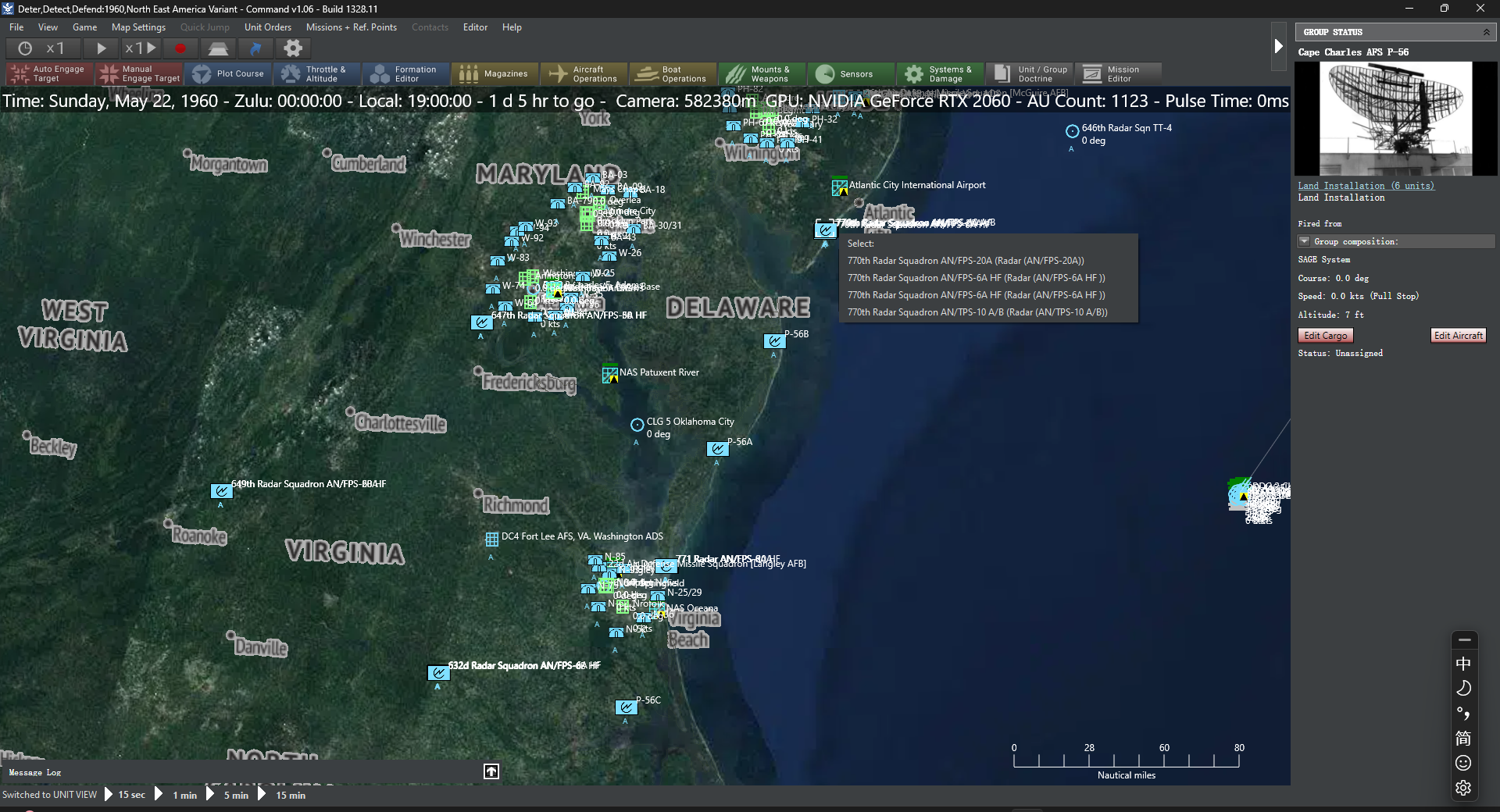Open the Game menu
The image size is (1500, 812).
[84, 27]
